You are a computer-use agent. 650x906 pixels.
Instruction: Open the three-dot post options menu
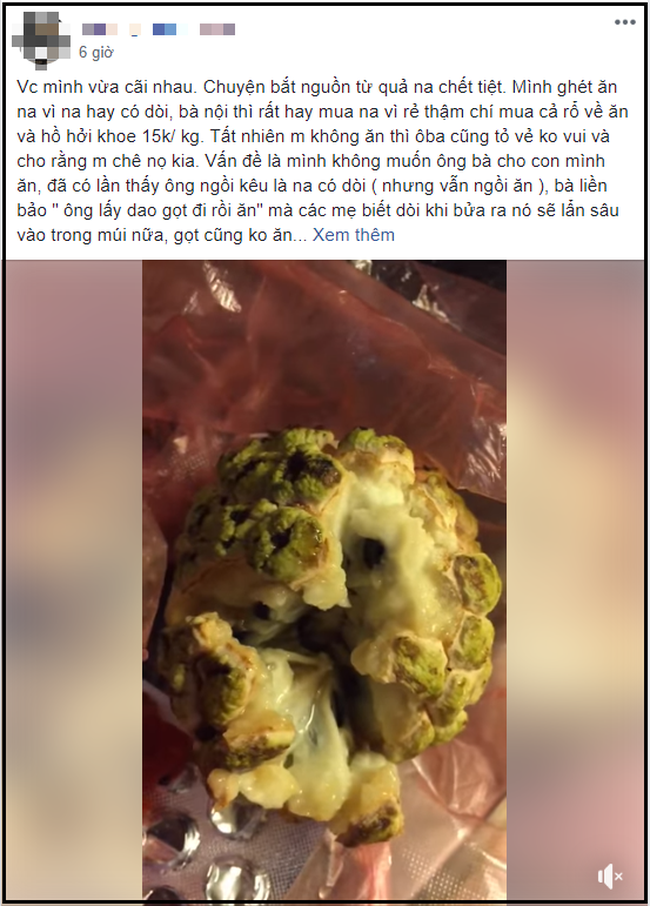coord(625,23)
